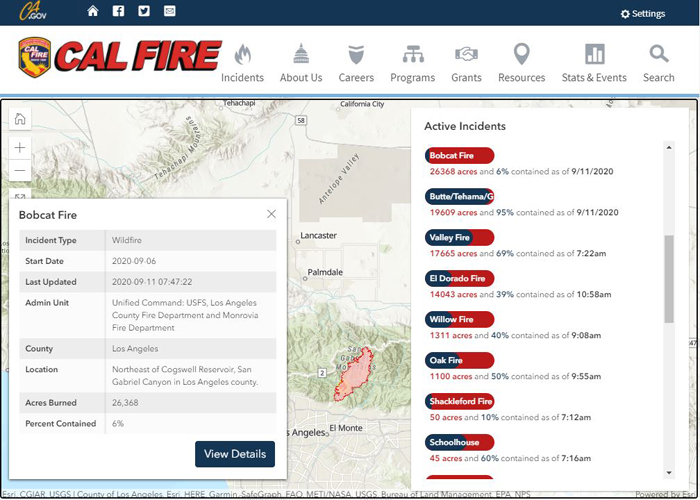Select the Oak Fire incident badge
The image size is (700, 500).
click(x=460, y=360)
